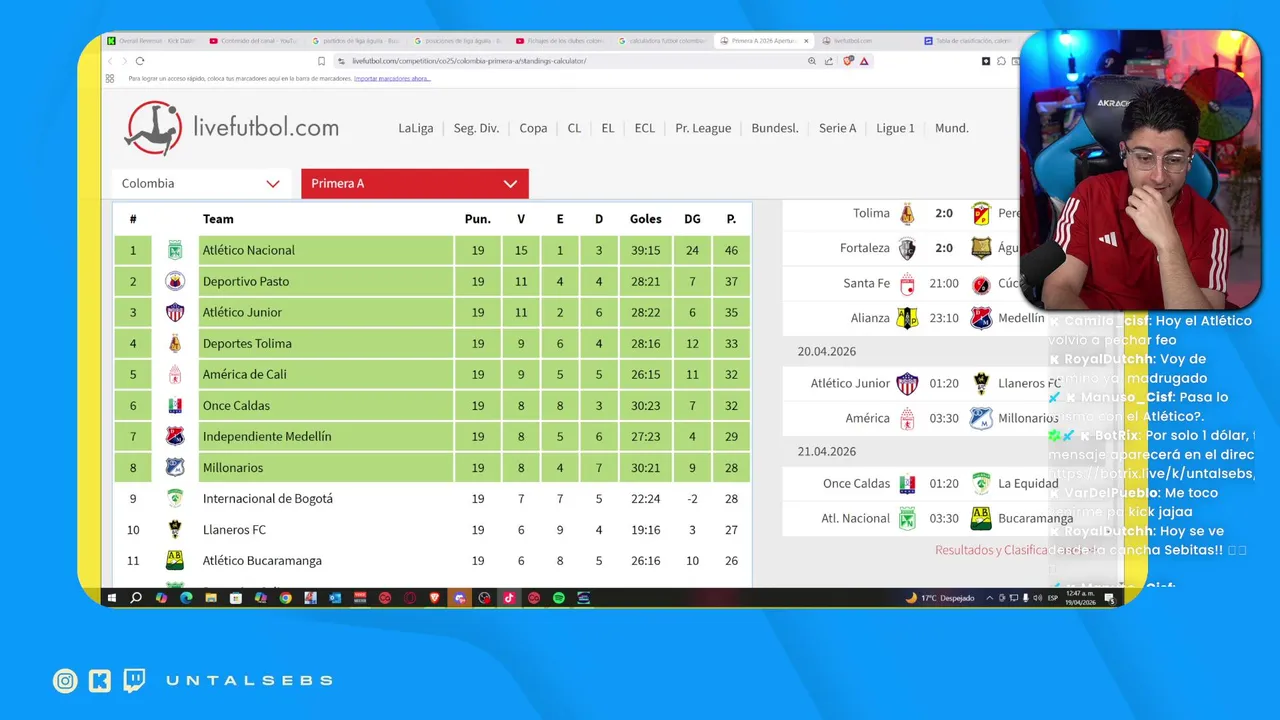
Task: Click the Internacional de Bogotá crest
Action: click(x=175, y=498)
